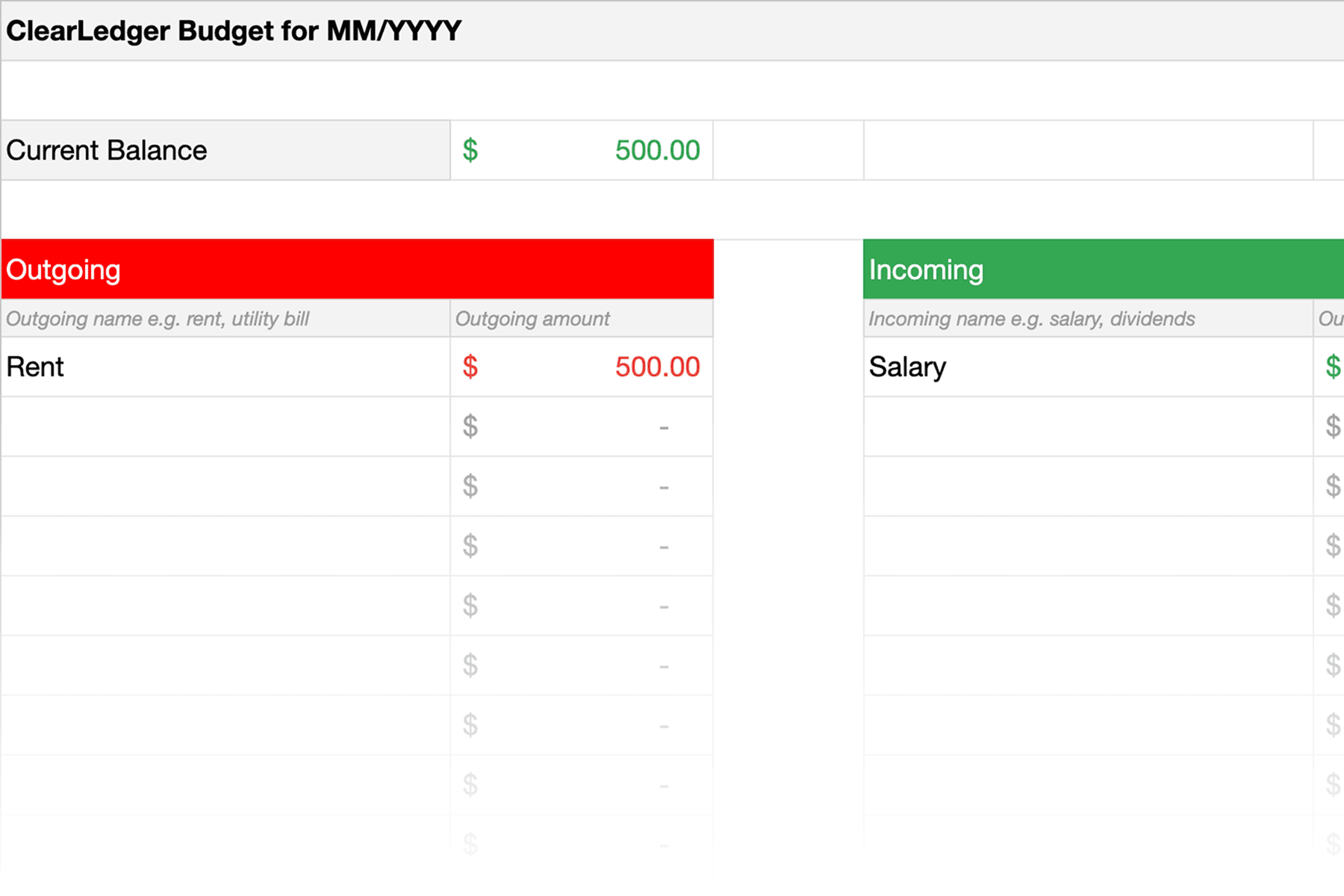Click the Rent outgoing entry
This screenshot has height=896, width=1344.
pos(224,367)
